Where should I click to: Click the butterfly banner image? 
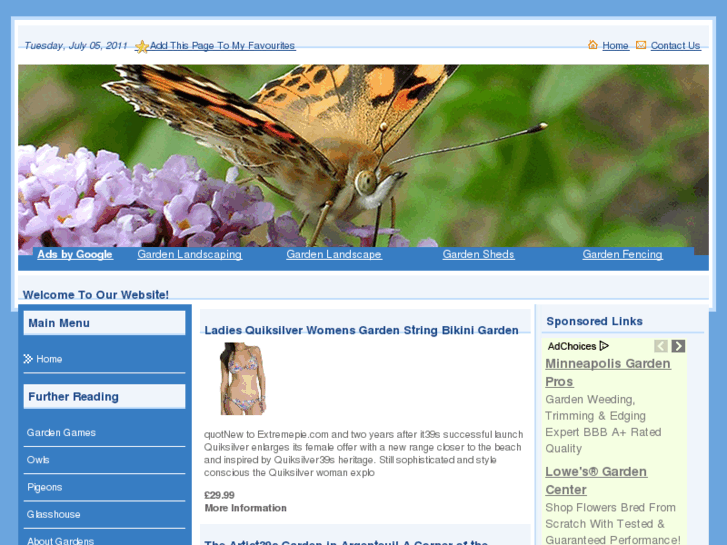(363, 156)
